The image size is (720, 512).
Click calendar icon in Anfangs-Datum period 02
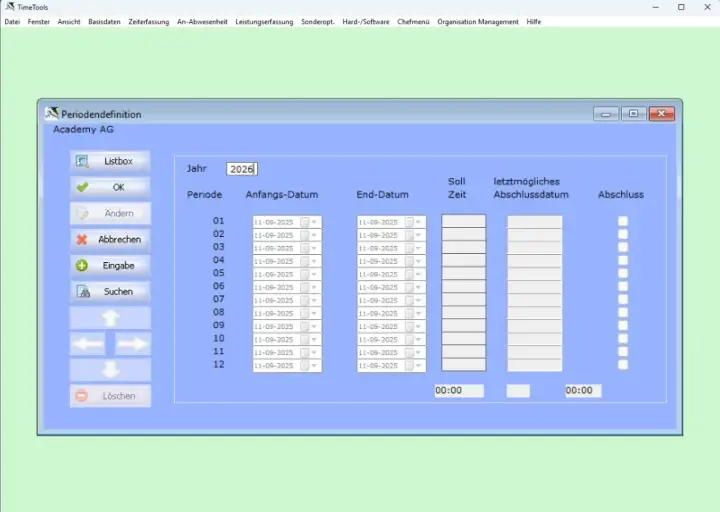coord(304,235)
